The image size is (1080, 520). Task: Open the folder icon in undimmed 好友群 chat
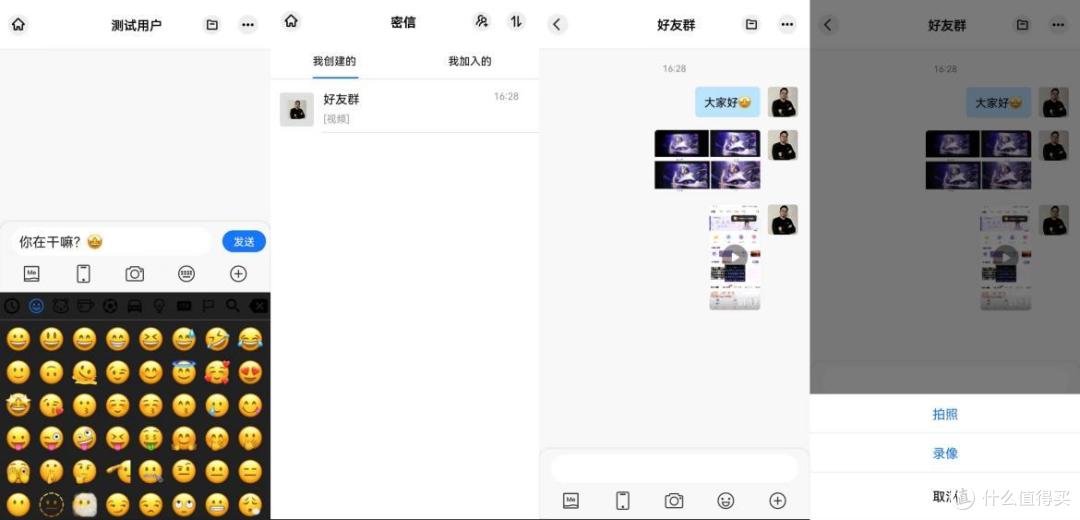(751, 25)
